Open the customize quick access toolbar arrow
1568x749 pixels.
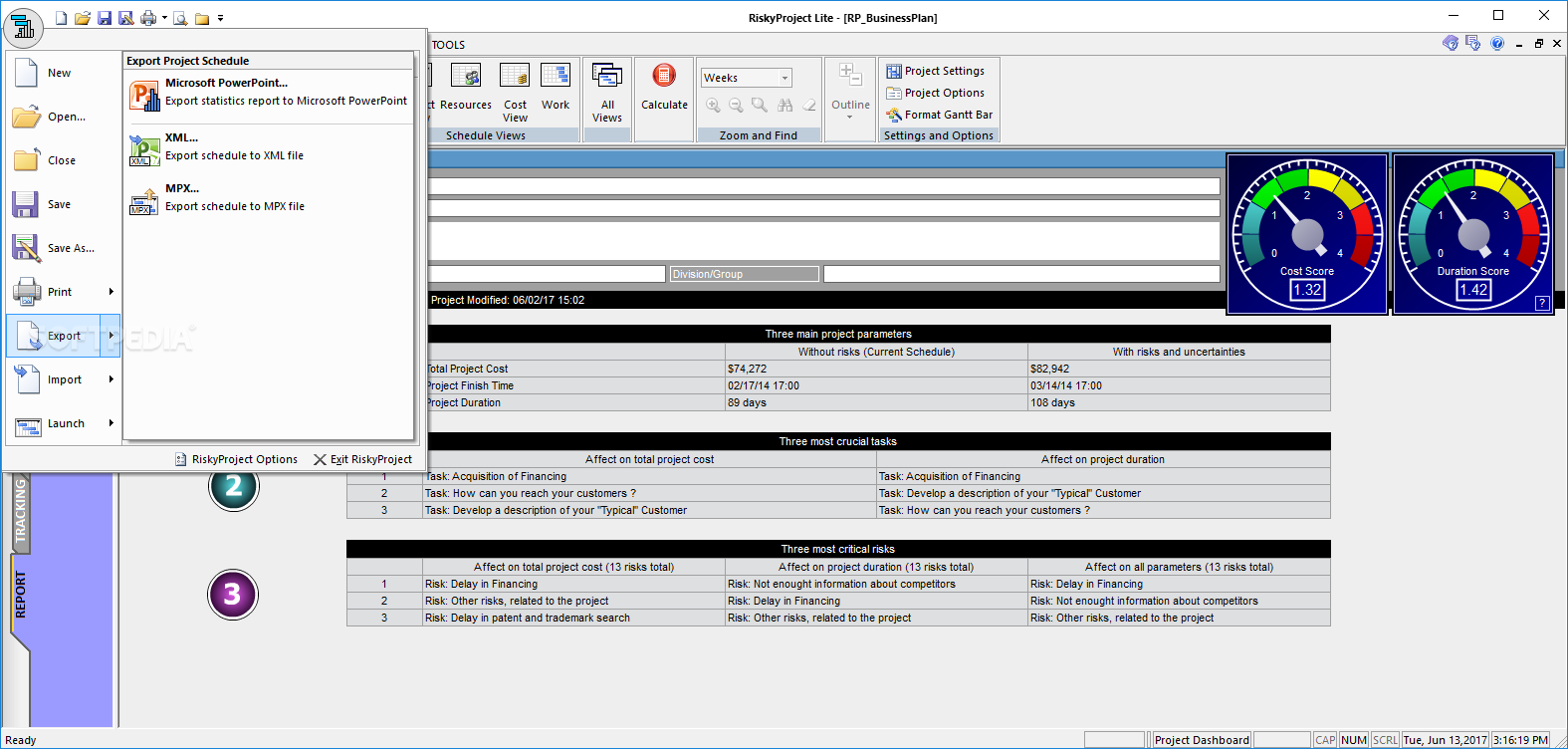coord(220,18)
